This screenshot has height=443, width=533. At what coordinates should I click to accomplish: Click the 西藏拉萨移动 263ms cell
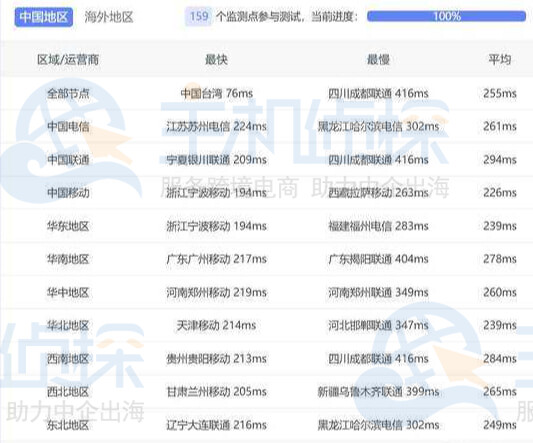(x=378, y=193)
